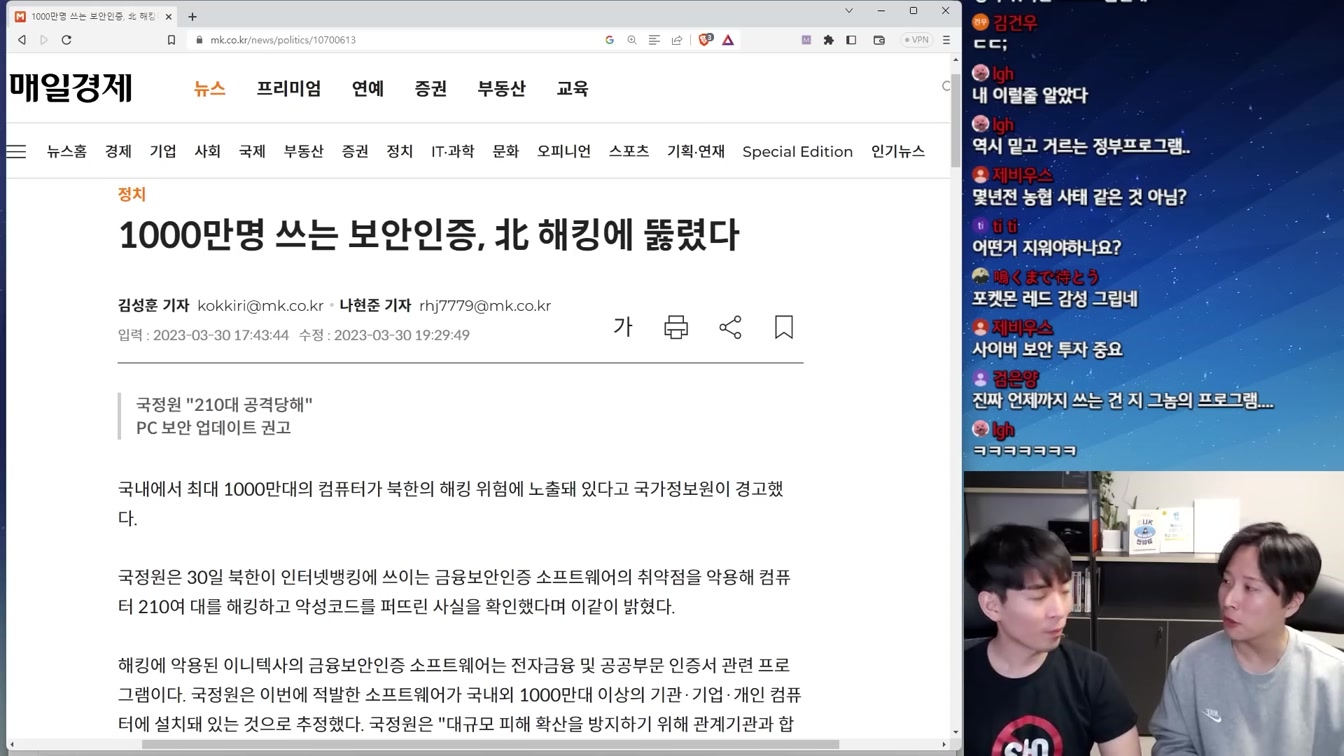Open a new tab with plus button
1344x756 pixels.
[192, 16]
